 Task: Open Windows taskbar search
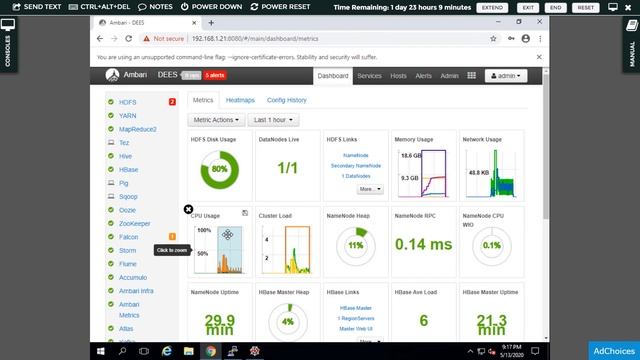click(x=122, y=351)
